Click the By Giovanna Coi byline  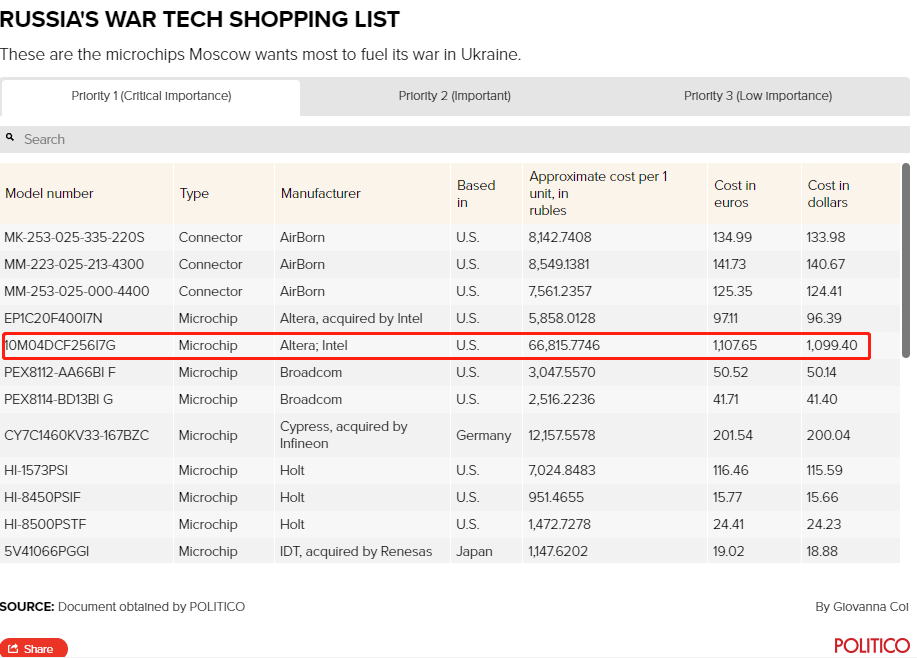[862, 607]
